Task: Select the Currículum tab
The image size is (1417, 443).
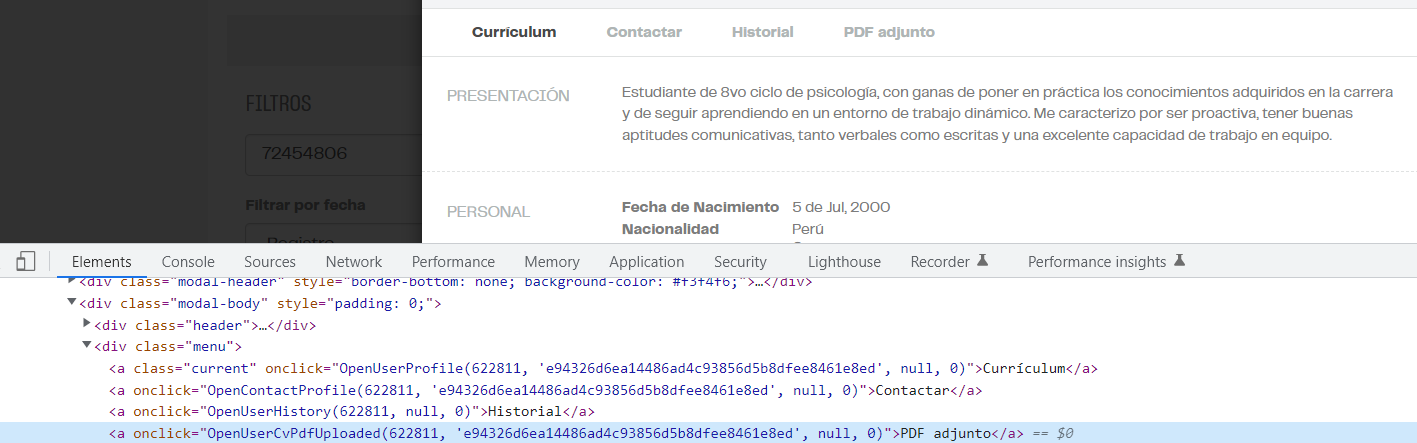Action: [x=514, y=32]
